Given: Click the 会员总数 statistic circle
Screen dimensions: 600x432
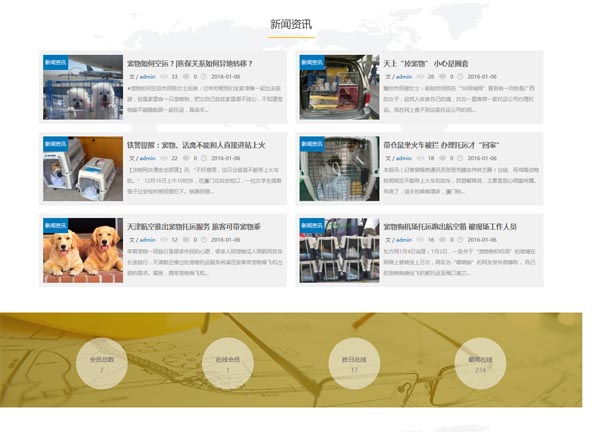Looking at the screenshot, I should click(102, 363).
